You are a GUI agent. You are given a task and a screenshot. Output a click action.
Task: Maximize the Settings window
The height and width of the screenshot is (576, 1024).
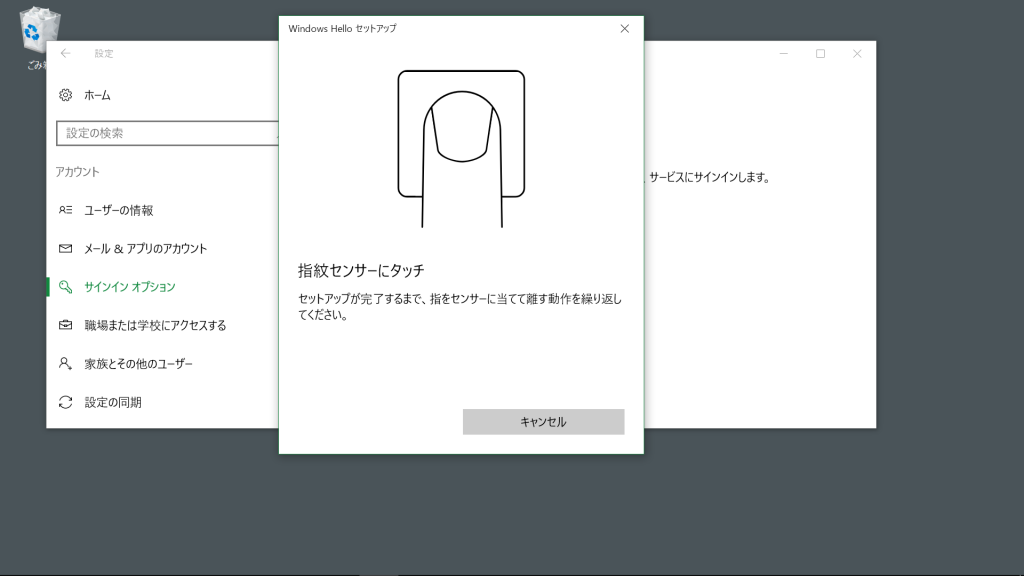[820, 54]
